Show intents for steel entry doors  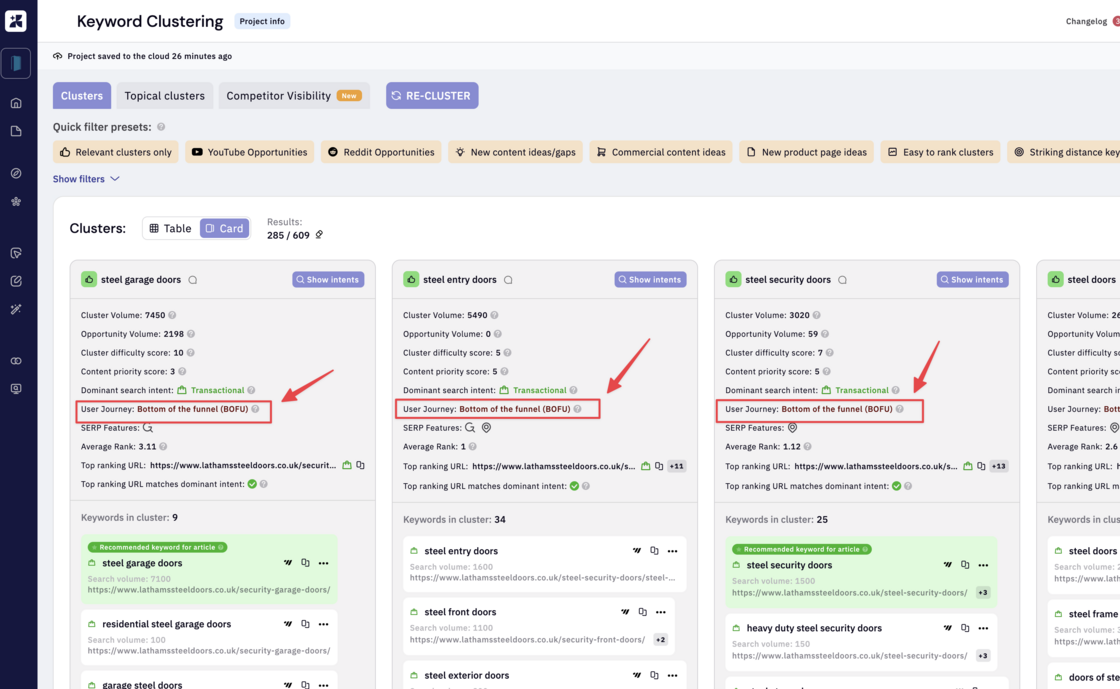pyautogui.click(x=650, y=280)
